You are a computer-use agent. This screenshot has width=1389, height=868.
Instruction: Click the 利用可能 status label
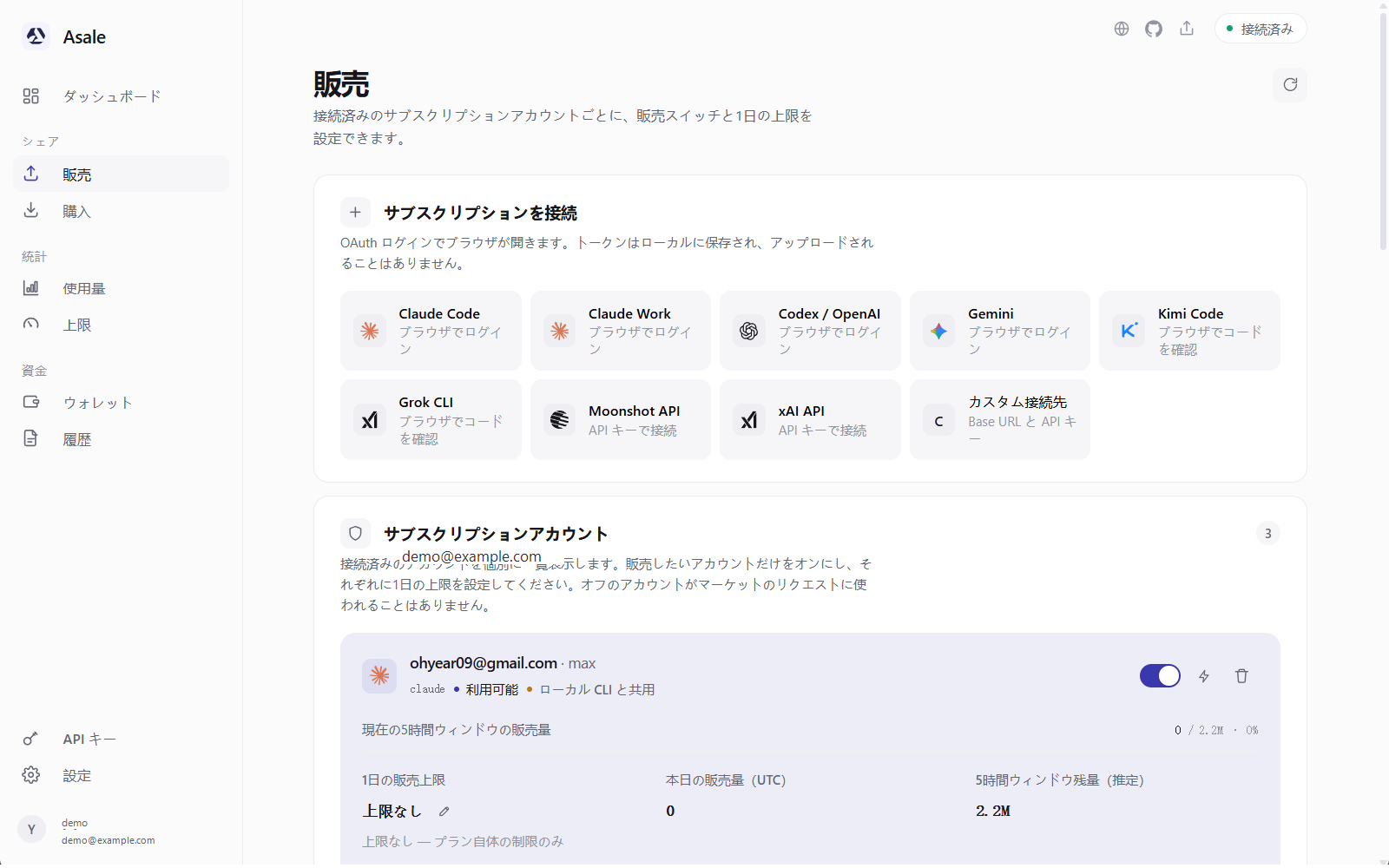point(491,689)
